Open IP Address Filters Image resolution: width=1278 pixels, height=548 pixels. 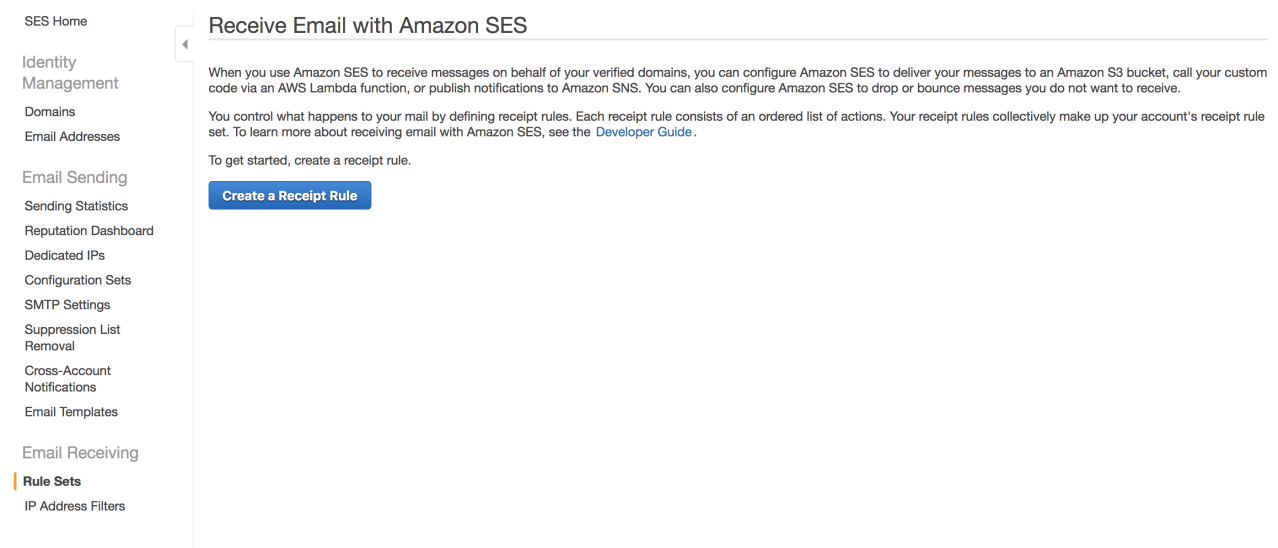coord(75,506)
